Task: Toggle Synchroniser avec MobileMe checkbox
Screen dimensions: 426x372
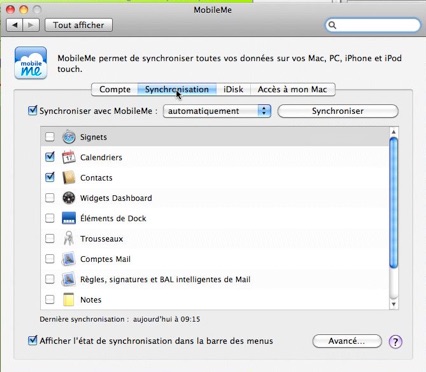Action: click(x=32, y=110)
